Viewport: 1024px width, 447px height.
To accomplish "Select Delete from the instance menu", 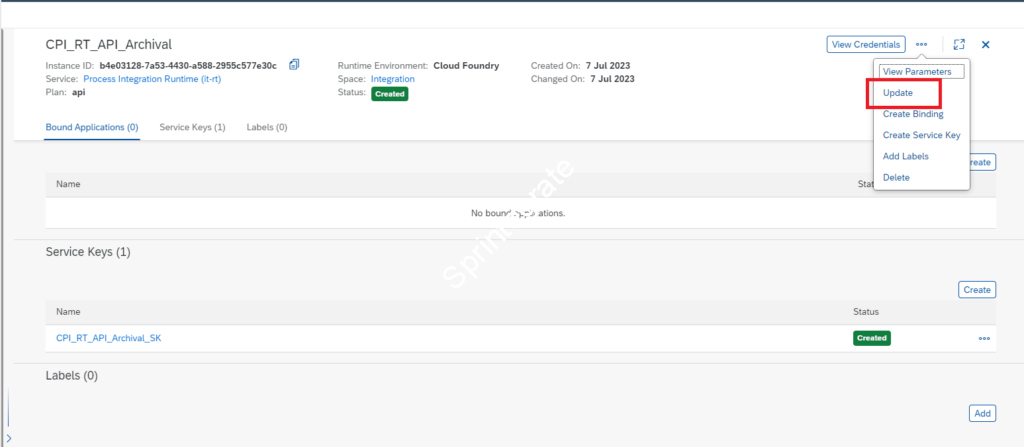I will pyautogui.click(x=896, y=177).
